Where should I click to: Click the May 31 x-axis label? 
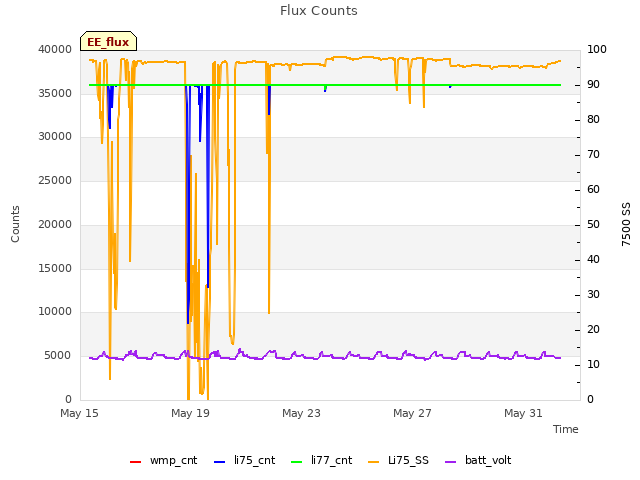pos(523,413)
